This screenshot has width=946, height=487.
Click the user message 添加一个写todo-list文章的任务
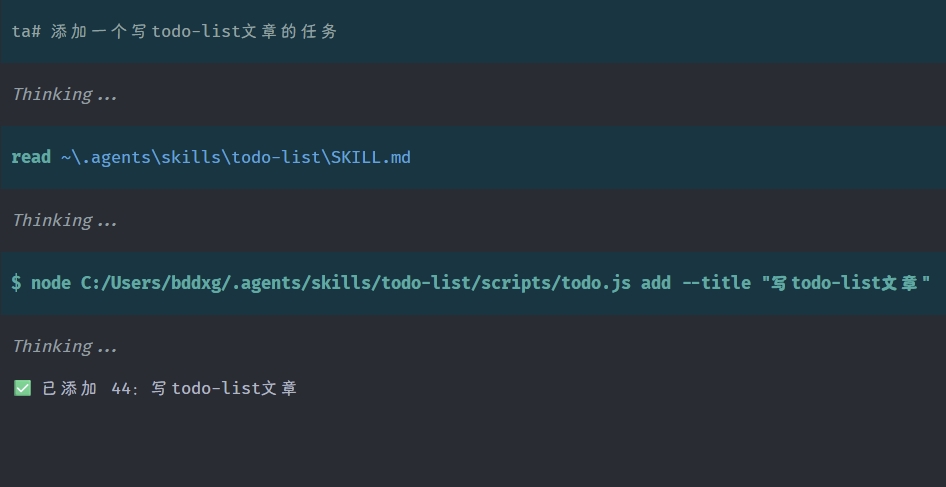194,31
